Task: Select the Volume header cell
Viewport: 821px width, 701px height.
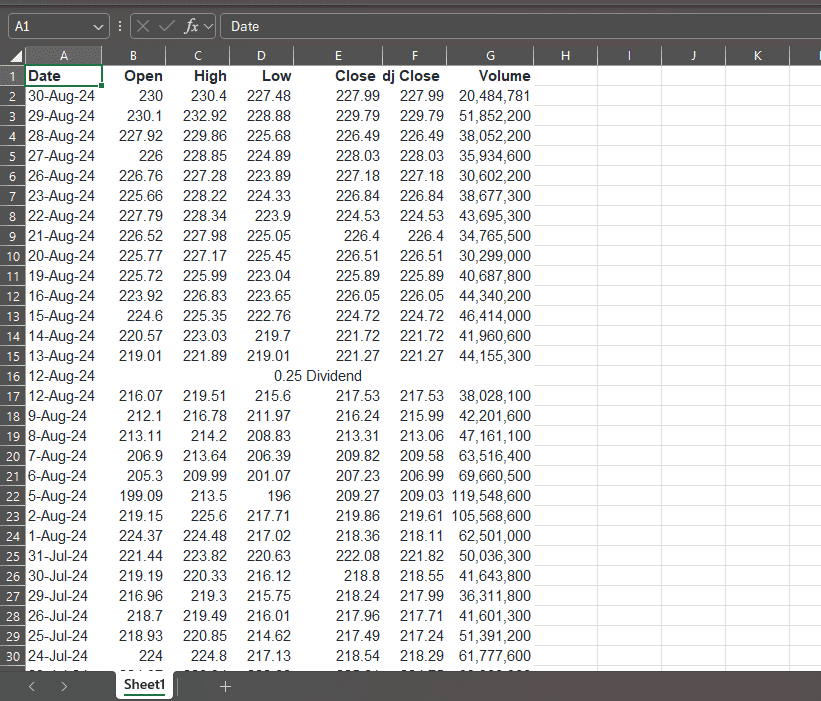Action: pyautogui.click(x=490, y=76)
